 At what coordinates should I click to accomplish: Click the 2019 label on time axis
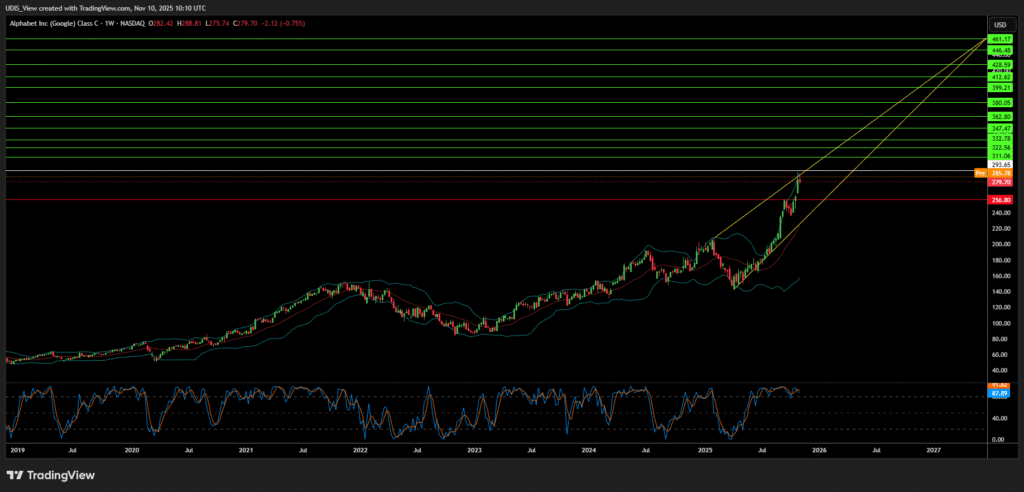click(x=17, y=451)
